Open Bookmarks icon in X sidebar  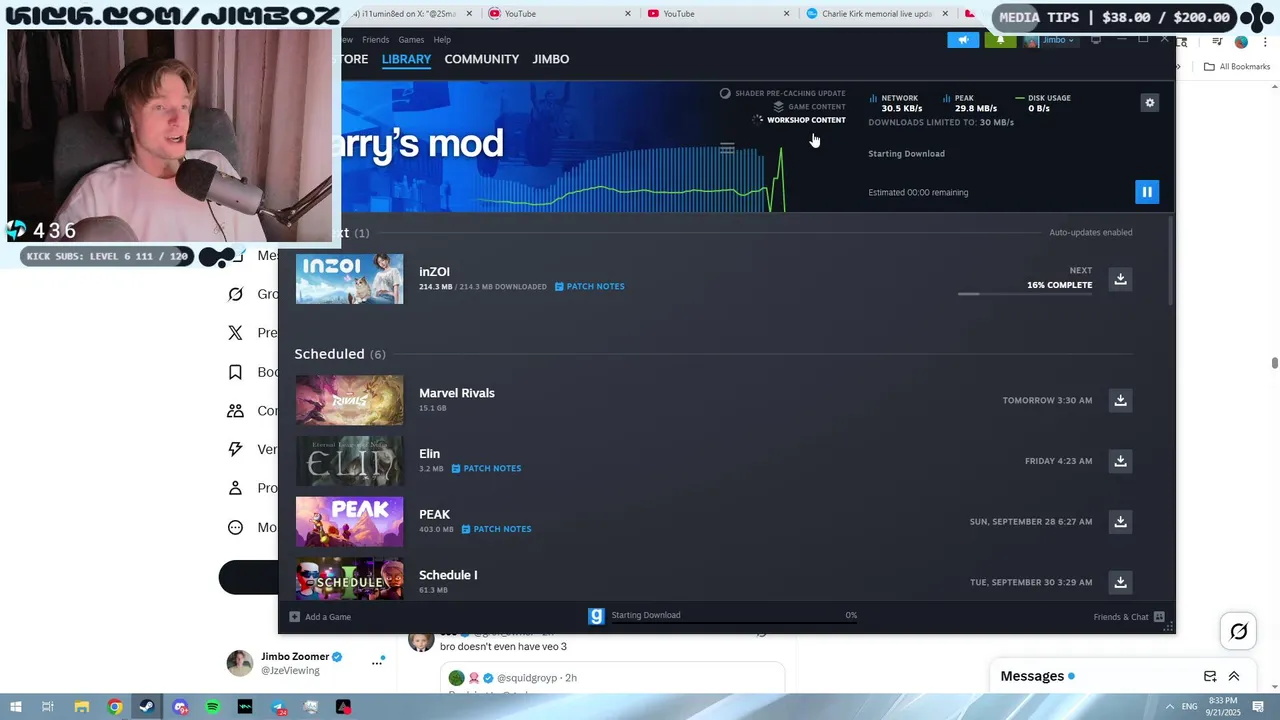point(236,372)
